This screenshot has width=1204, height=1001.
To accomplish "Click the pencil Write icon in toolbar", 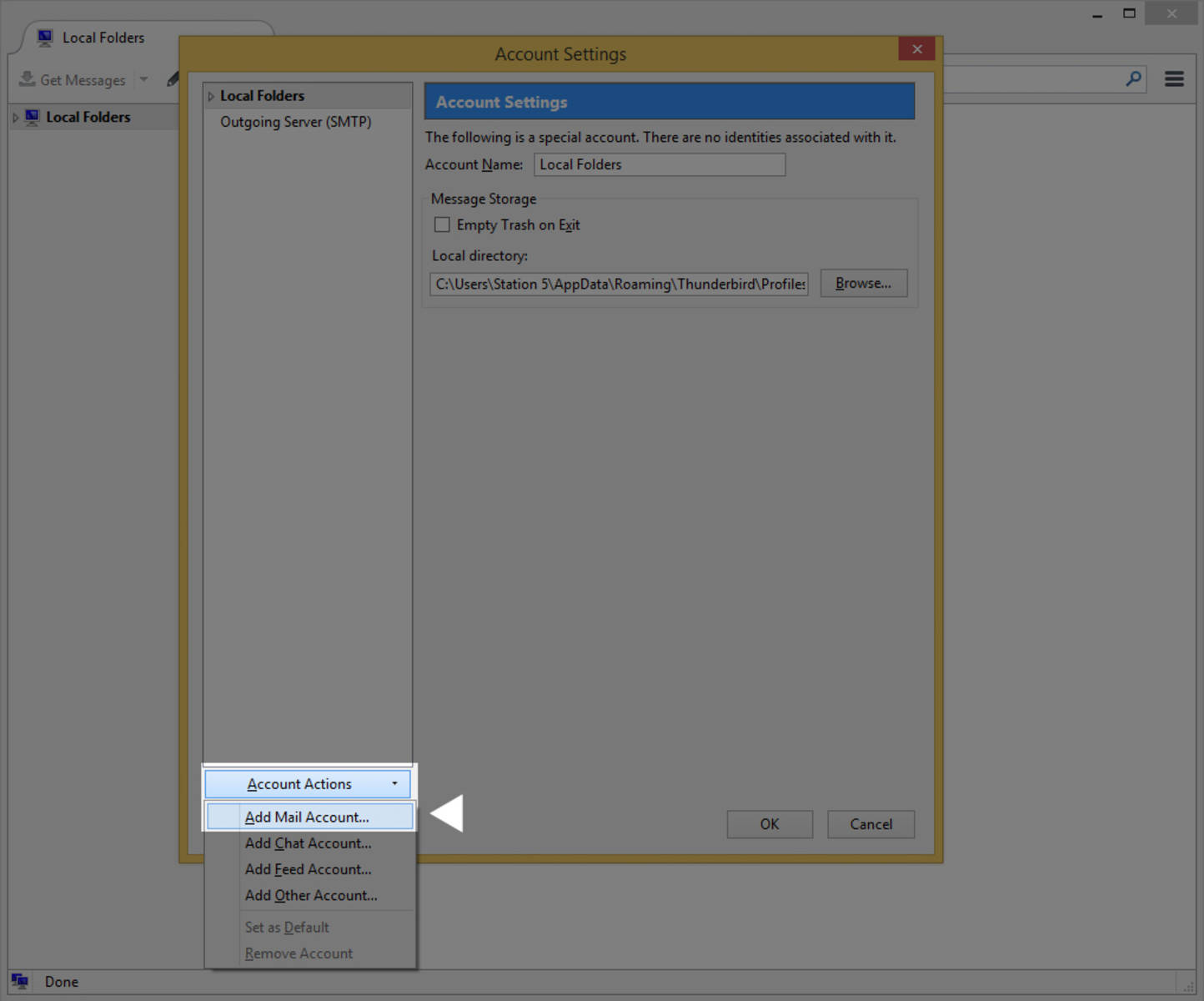I will click(x=173, y=79).
